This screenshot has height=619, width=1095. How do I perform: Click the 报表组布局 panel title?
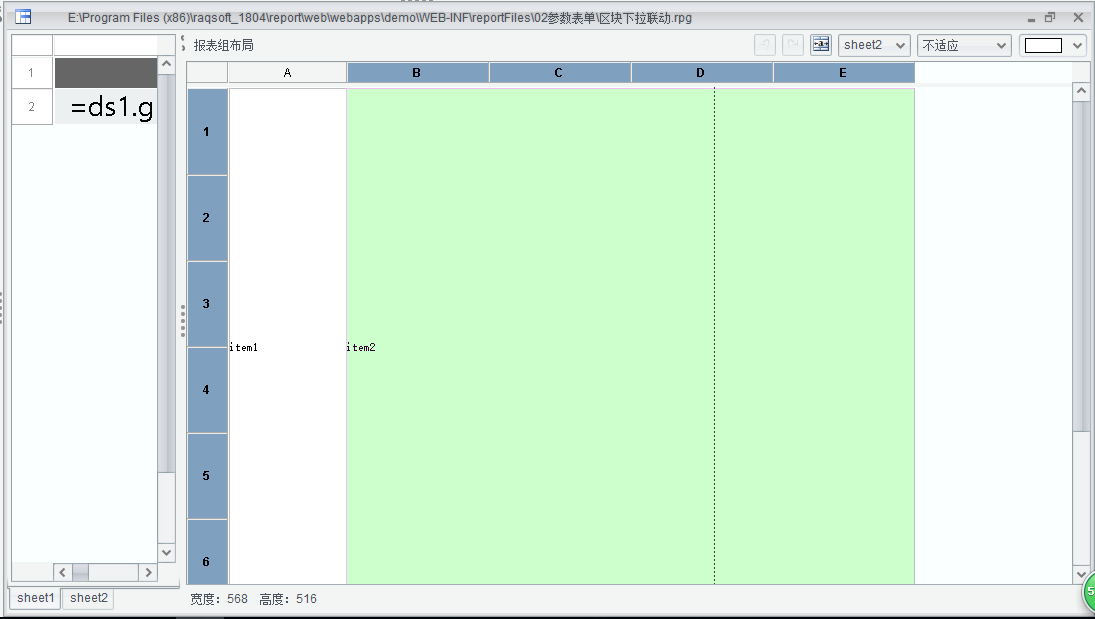223,45
